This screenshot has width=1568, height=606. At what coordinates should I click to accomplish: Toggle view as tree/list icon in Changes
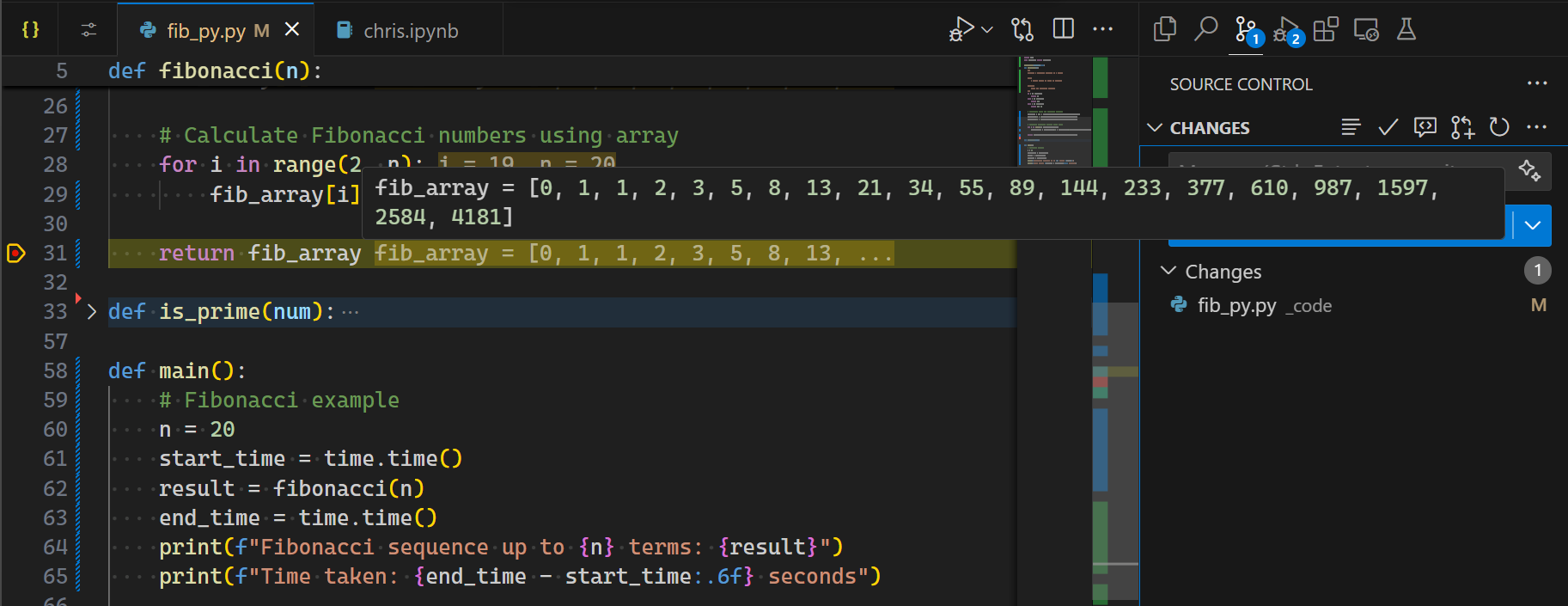[1351, 127]
